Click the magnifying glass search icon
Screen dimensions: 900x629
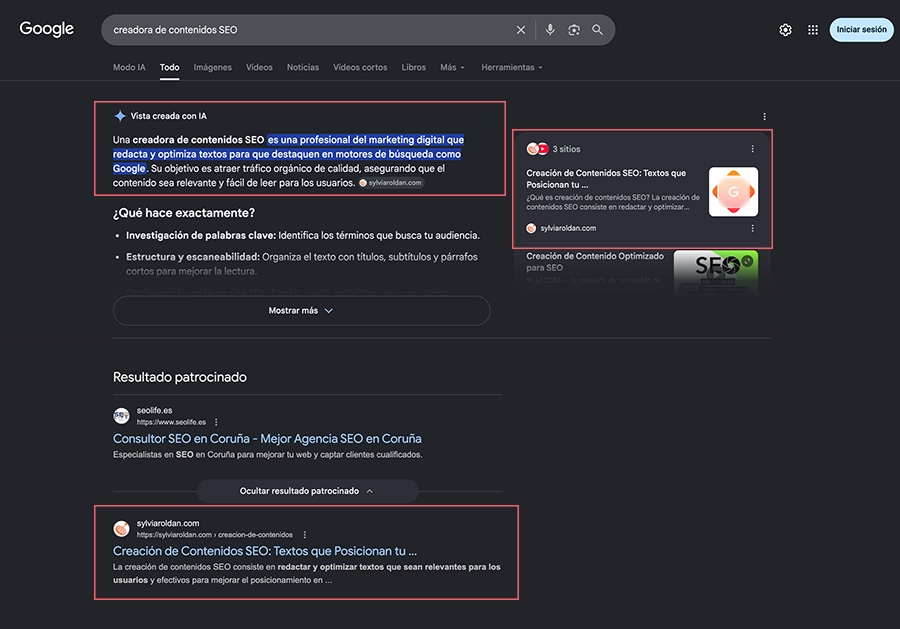tap(598, 30)
